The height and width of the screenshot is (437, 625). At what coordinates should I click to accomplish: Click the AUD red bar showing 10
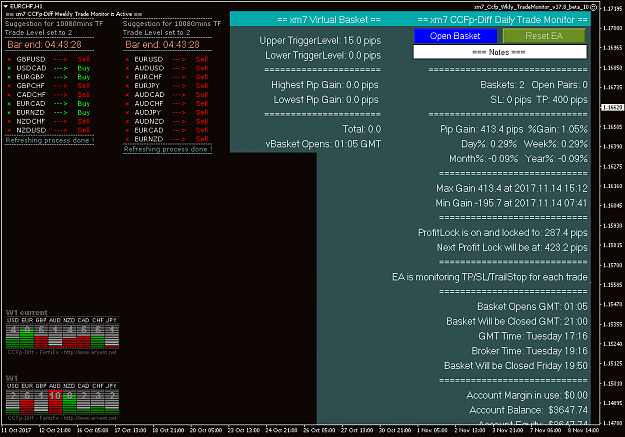55,402
